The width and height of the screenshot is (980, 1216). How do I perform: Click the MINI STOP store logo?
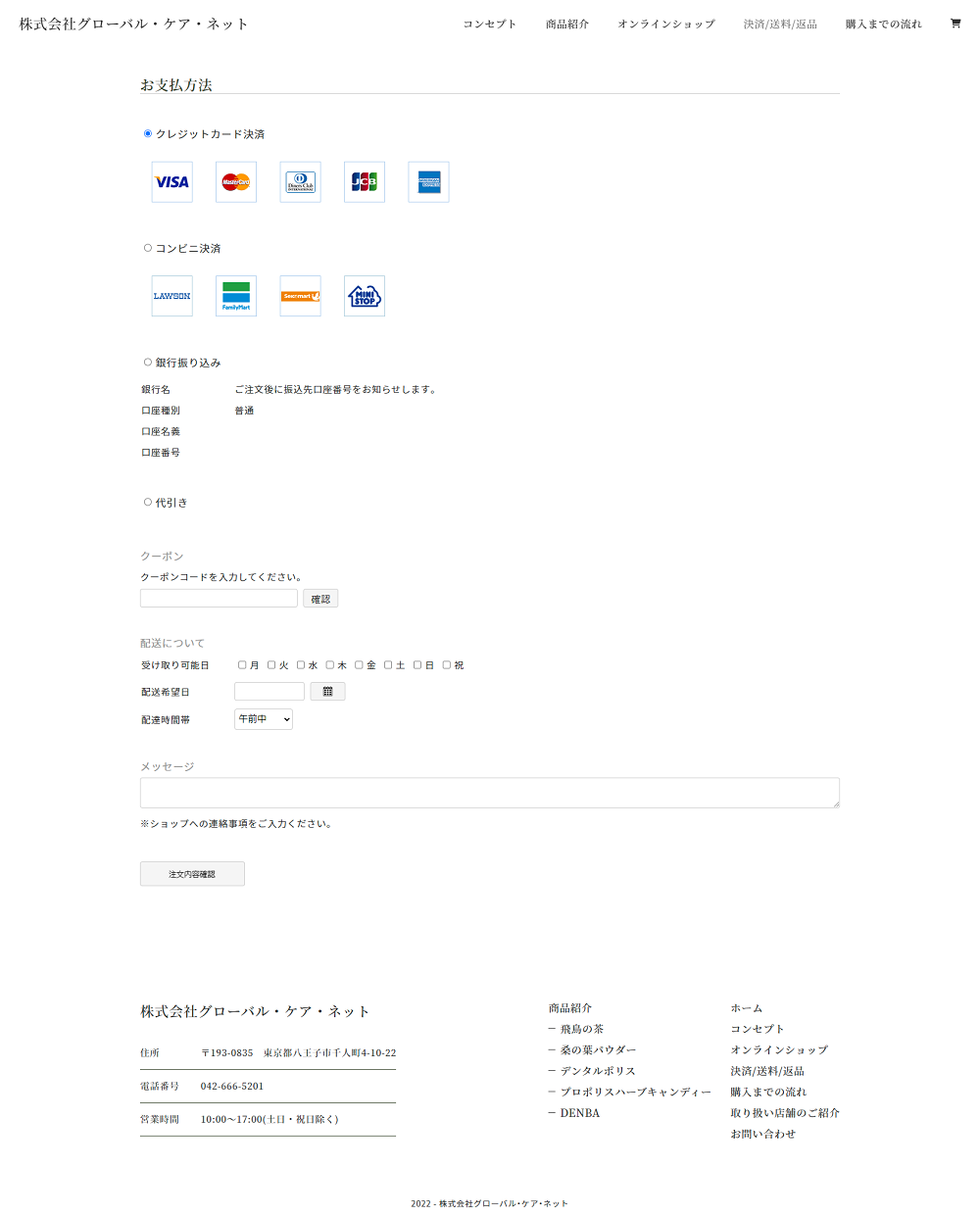[365, 296]
